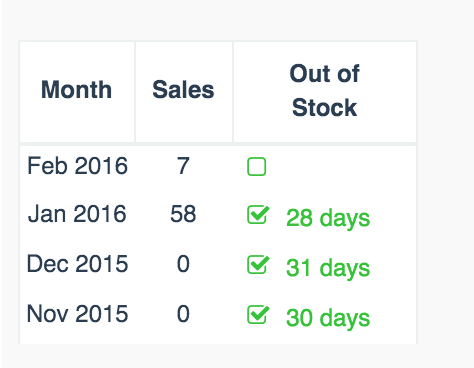The width and height of the screenshot is (474, 368).
Task: Click the Nov 2015 month cell
Action: (77, 314)
